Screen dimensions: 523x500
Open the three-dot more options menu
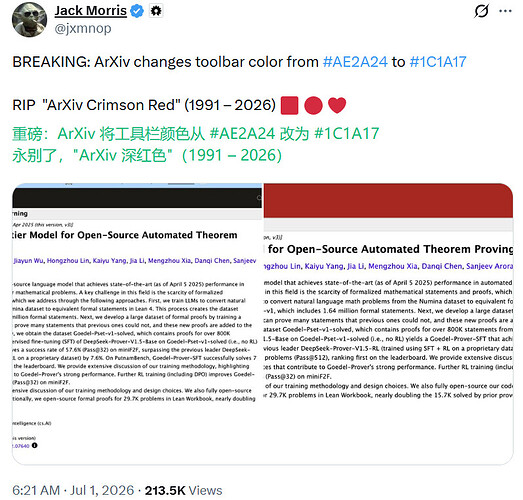505,11
